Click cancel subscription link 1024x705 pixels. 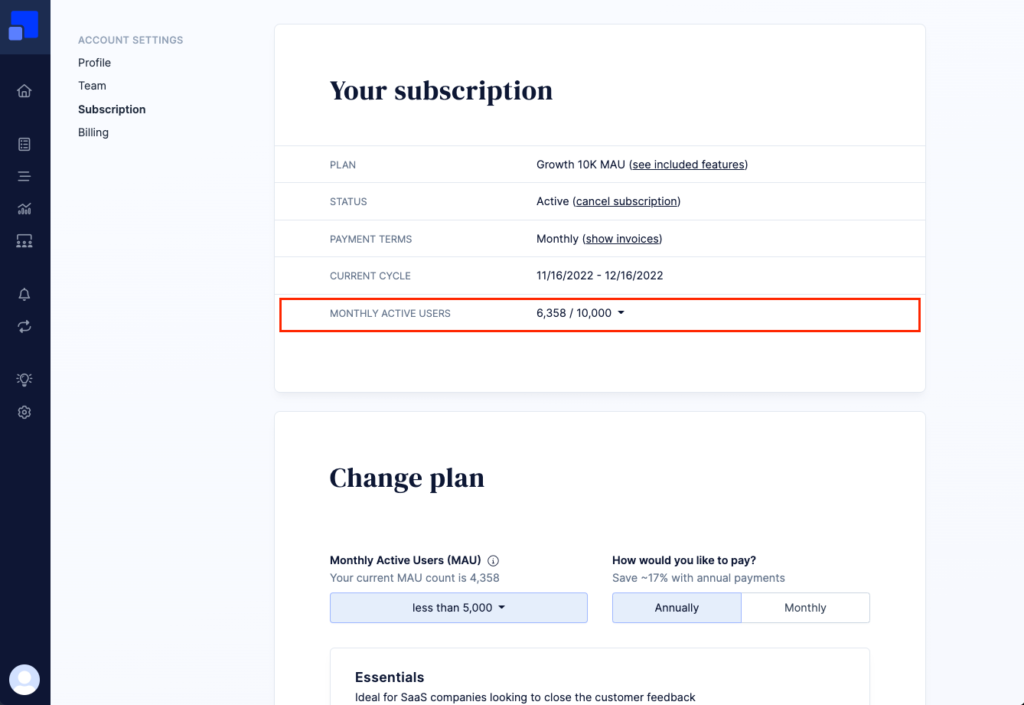[626, 202]
